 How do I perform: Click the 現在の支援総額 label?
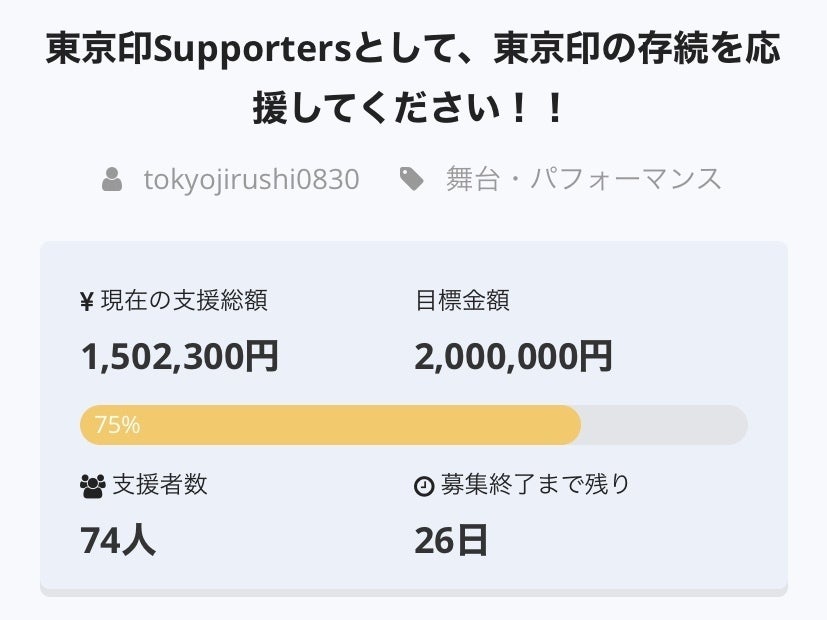[184, 300]
